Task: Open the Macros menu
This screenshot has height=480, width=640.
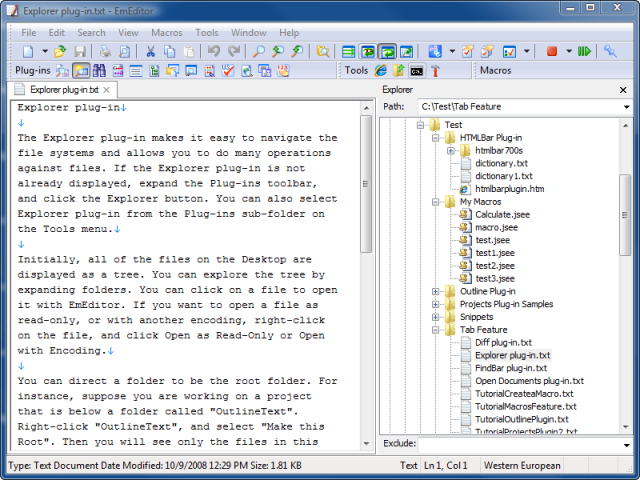Action: click(167, 33)
